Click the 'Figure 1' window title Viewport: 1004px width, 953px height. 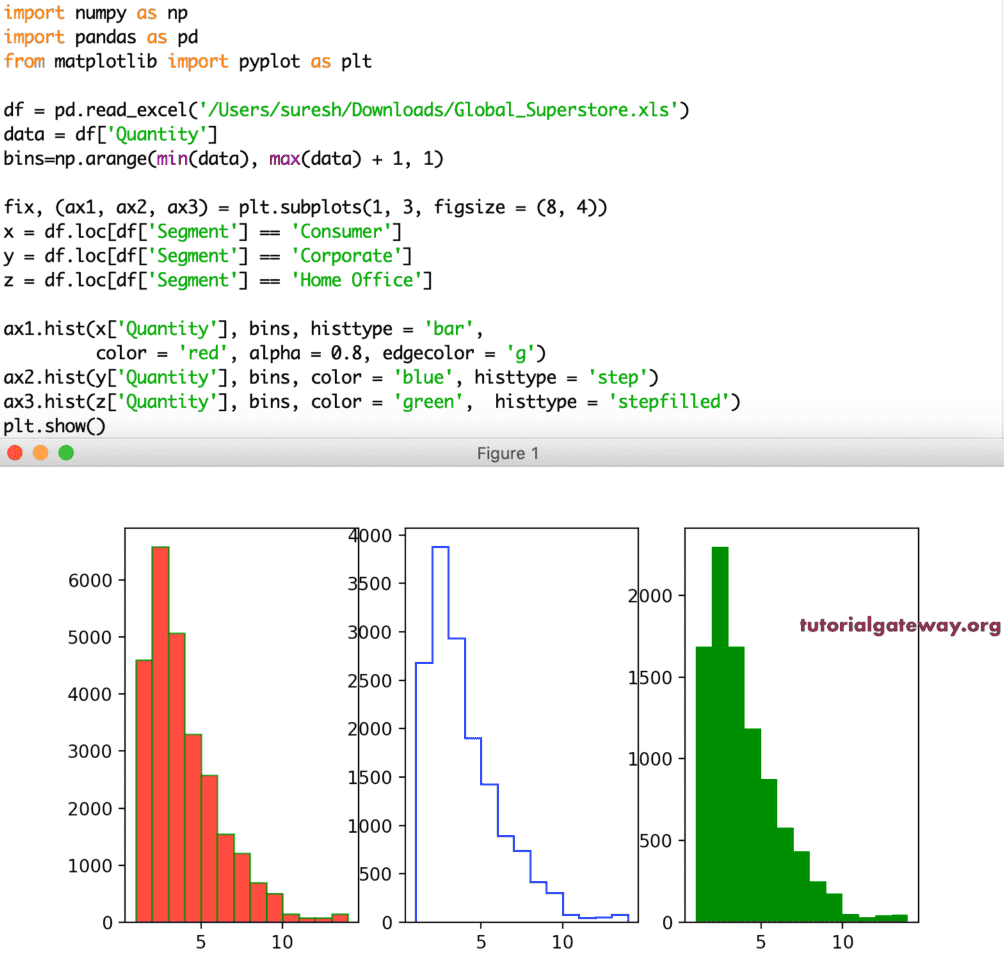(x=507, y=453)
